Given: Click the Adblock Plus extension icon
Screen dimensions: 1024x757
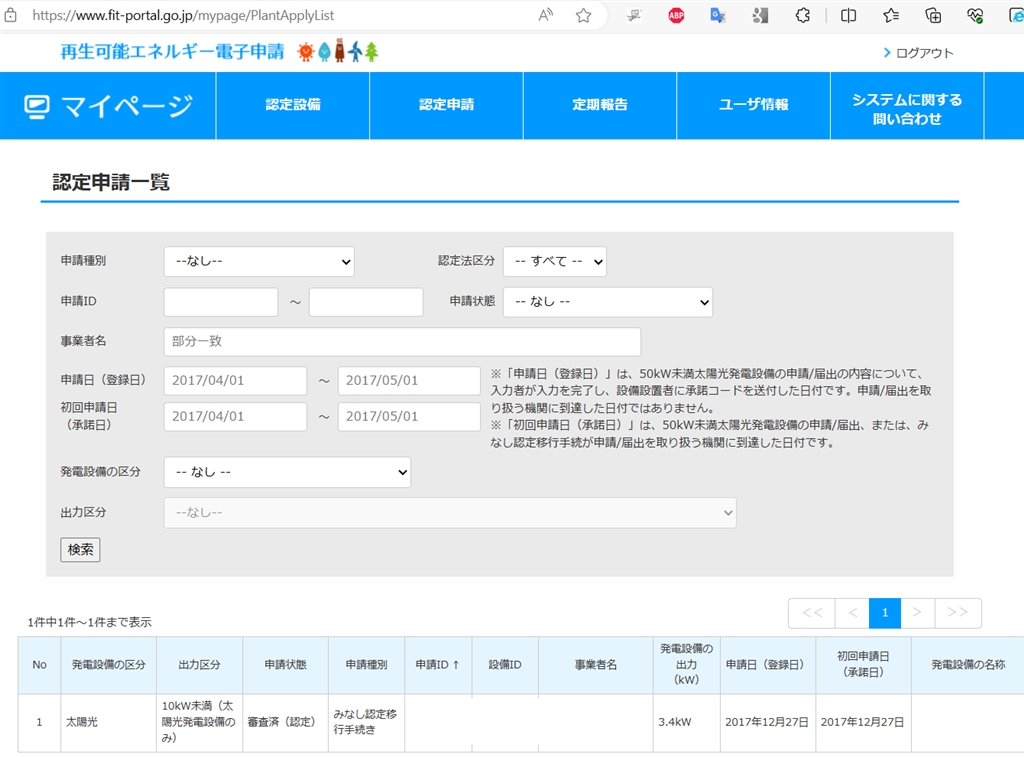Looking at the screenshot, I should [677, 15].
